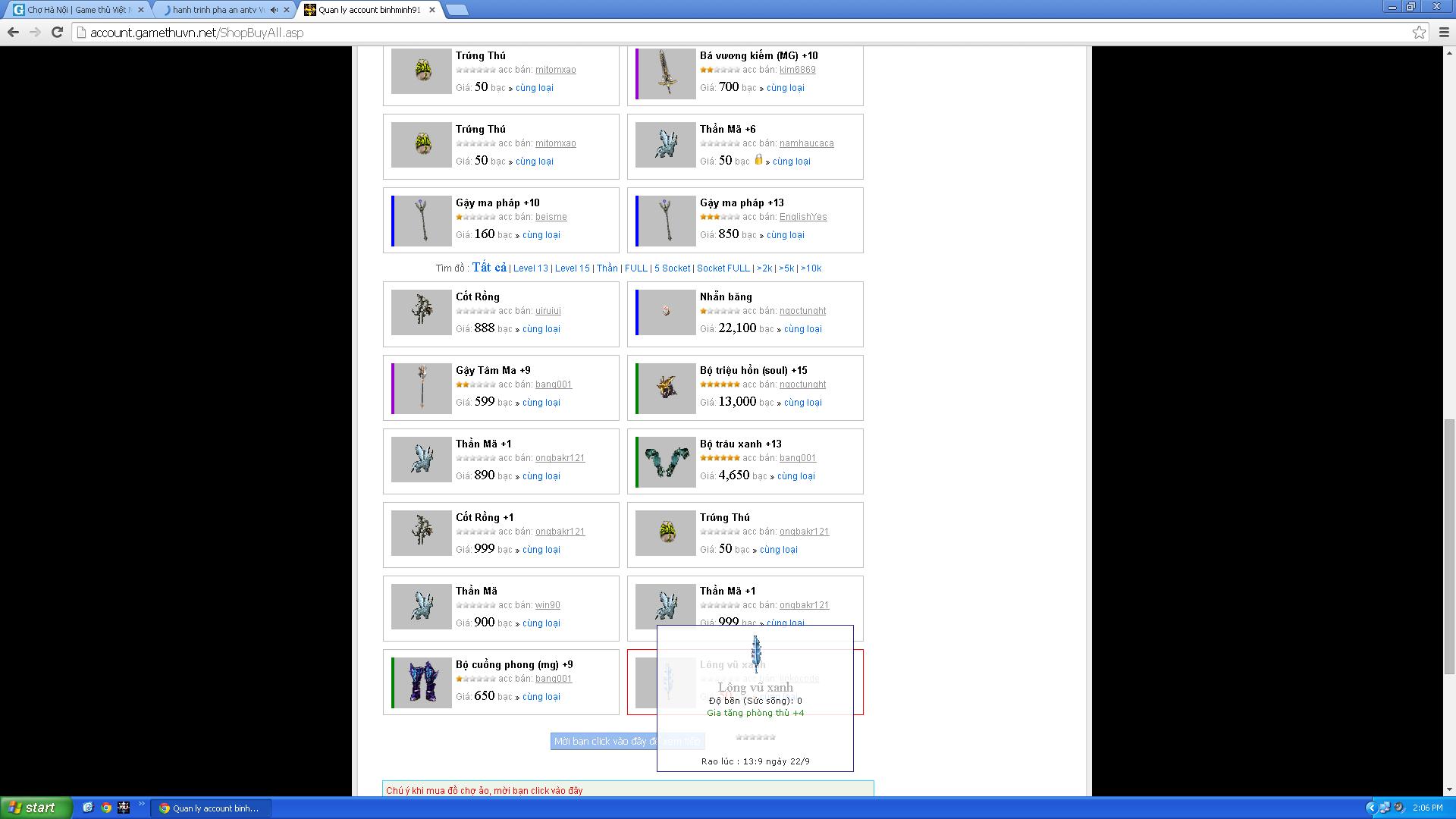This screenshot has width=1456, height=819.
Task: Click the scrollbar up arrow
Action: pyautogui.click(x=1449, y=52)
